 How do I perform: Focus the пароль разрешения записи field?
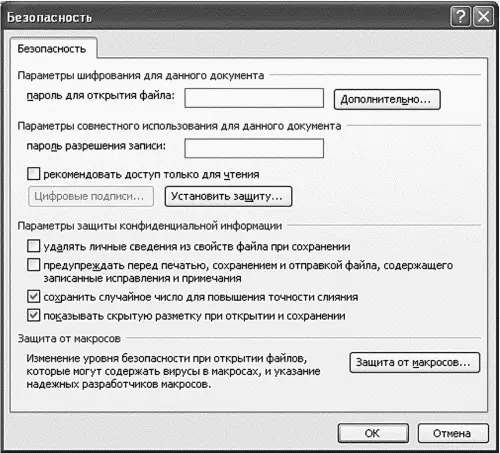tap(254, 148)
